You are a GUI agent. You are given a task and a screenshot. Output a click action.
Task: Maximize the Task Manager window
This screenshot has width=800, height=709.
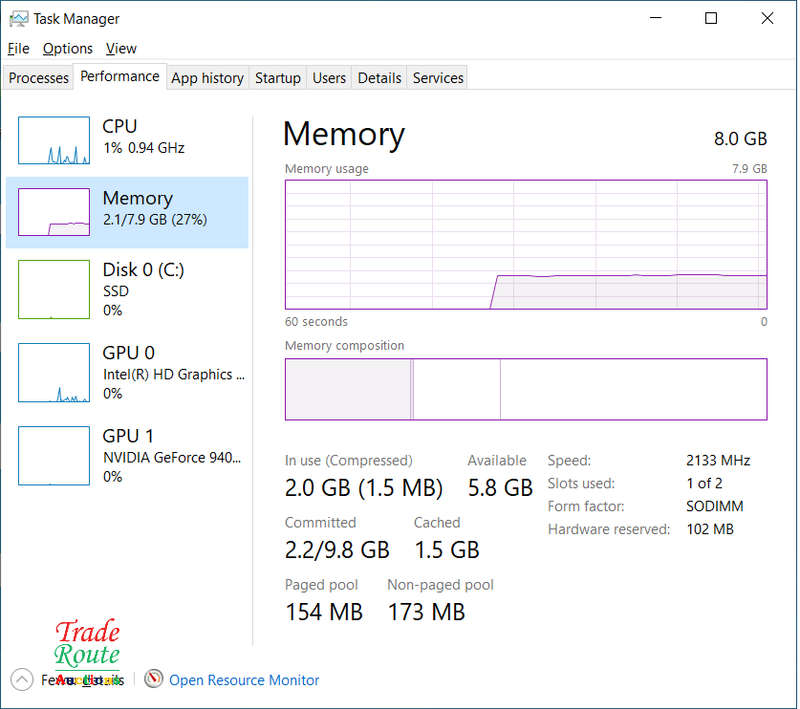pos(711,18)
